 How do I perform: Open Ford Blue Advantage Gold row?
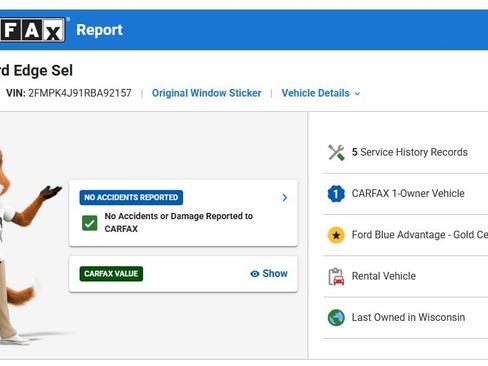406,235
